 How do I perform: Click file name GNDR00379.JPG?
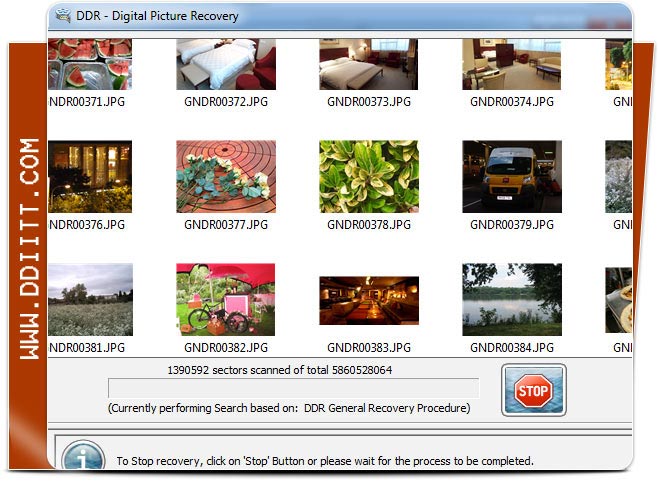click(512, 224)
